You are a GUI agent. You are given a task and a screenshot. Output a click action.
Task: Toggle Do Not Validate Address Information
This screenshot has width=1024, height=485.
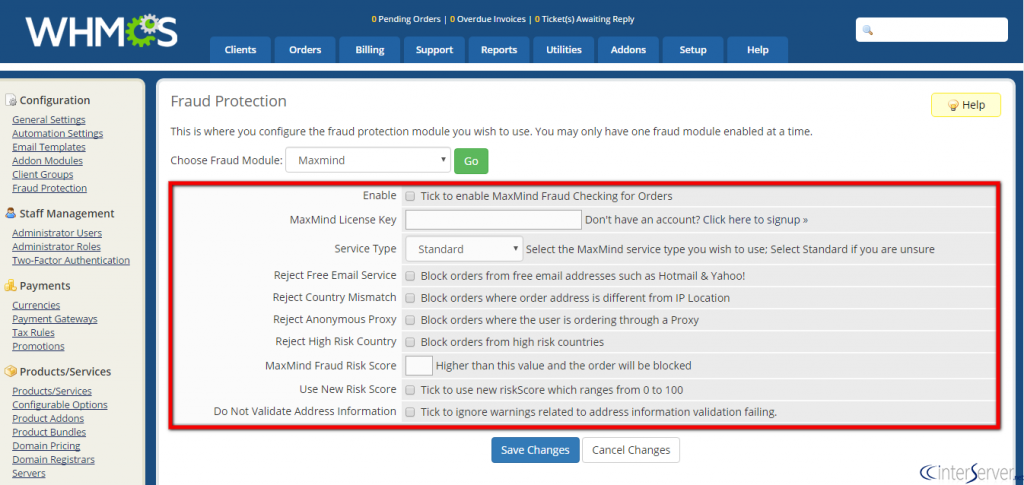pyautogui.click(x=410, y=413)
